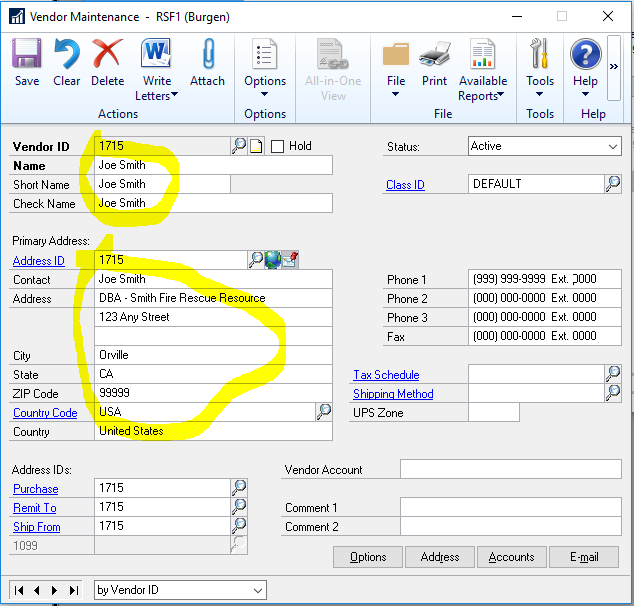Click the Address ID globe map icon
The width and height of the screenshot is (634, 606).
pos(273,260)
